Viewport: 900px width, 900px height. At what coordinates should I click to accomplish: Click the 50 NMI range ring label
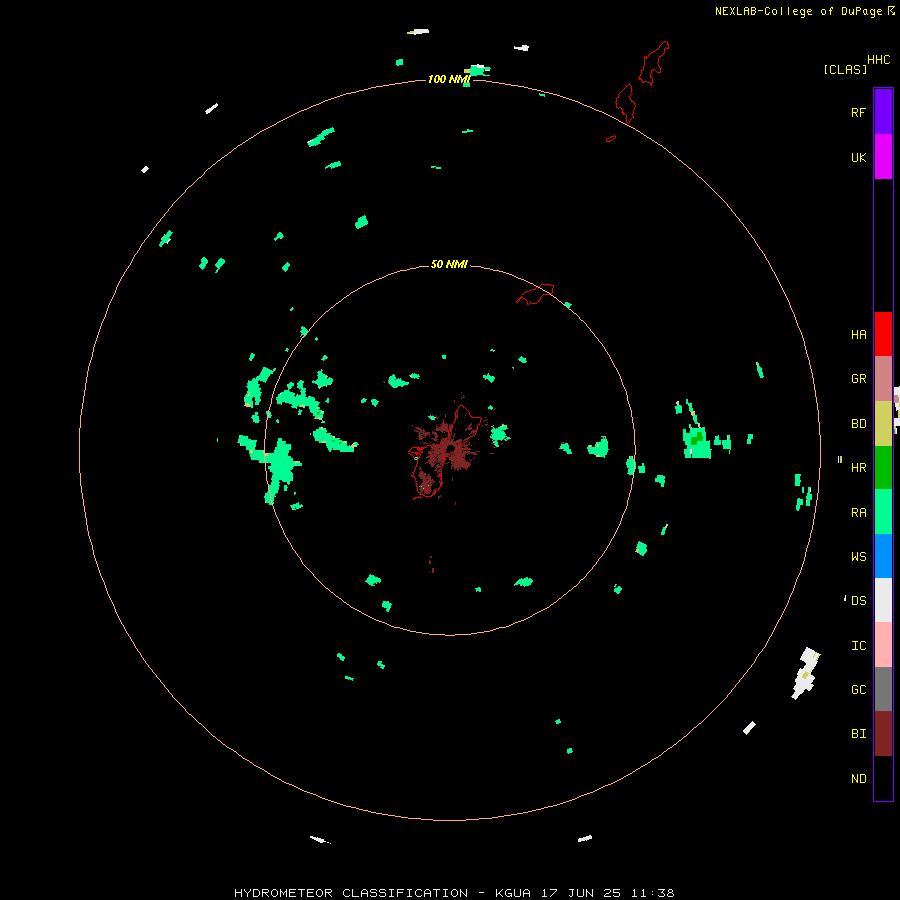click(449, 264)
